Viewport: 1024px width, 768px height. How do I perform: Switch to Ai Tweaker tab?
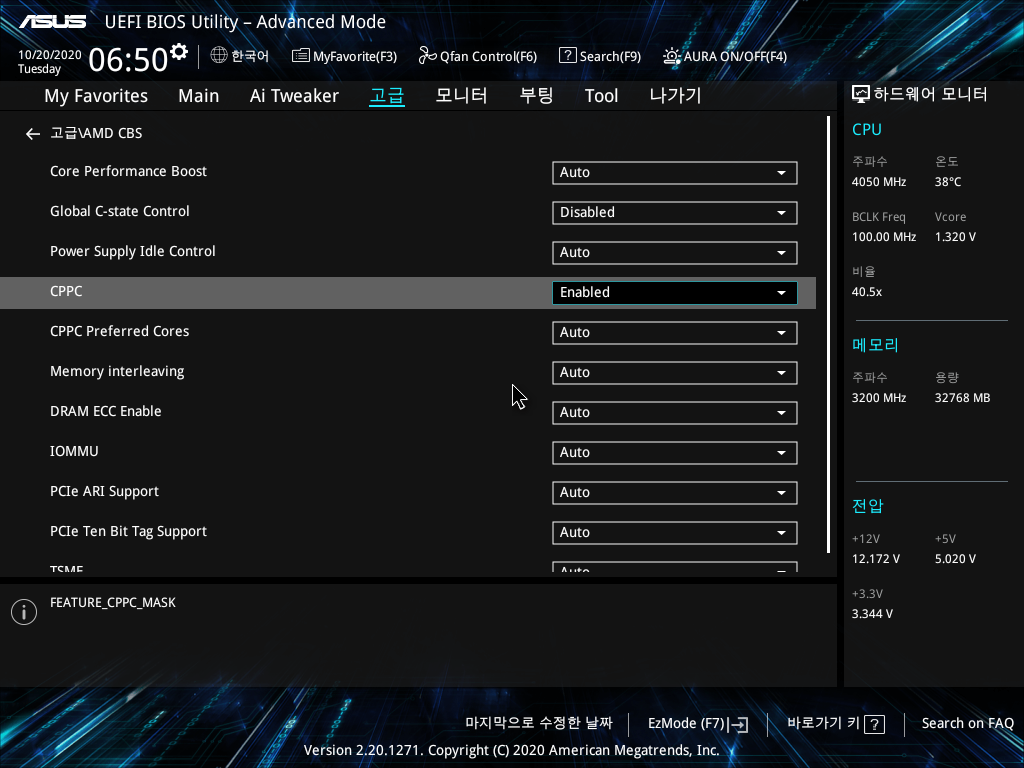[295, 96]
